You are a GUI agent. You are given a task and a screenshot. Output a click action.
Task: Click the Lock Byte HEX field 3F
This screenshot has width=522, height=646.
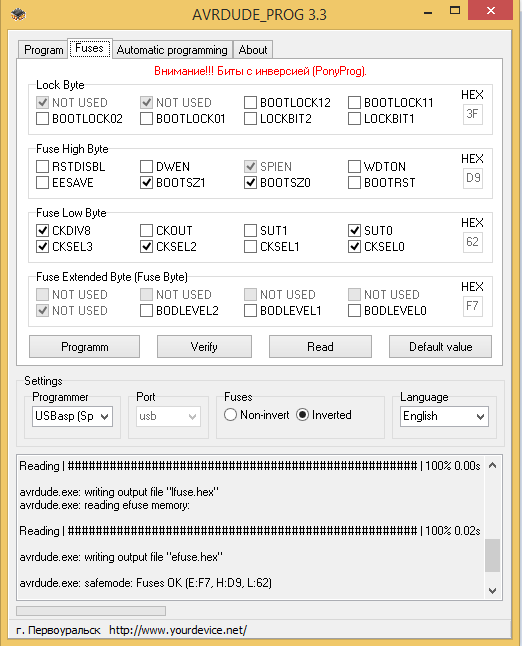point(473,114)
